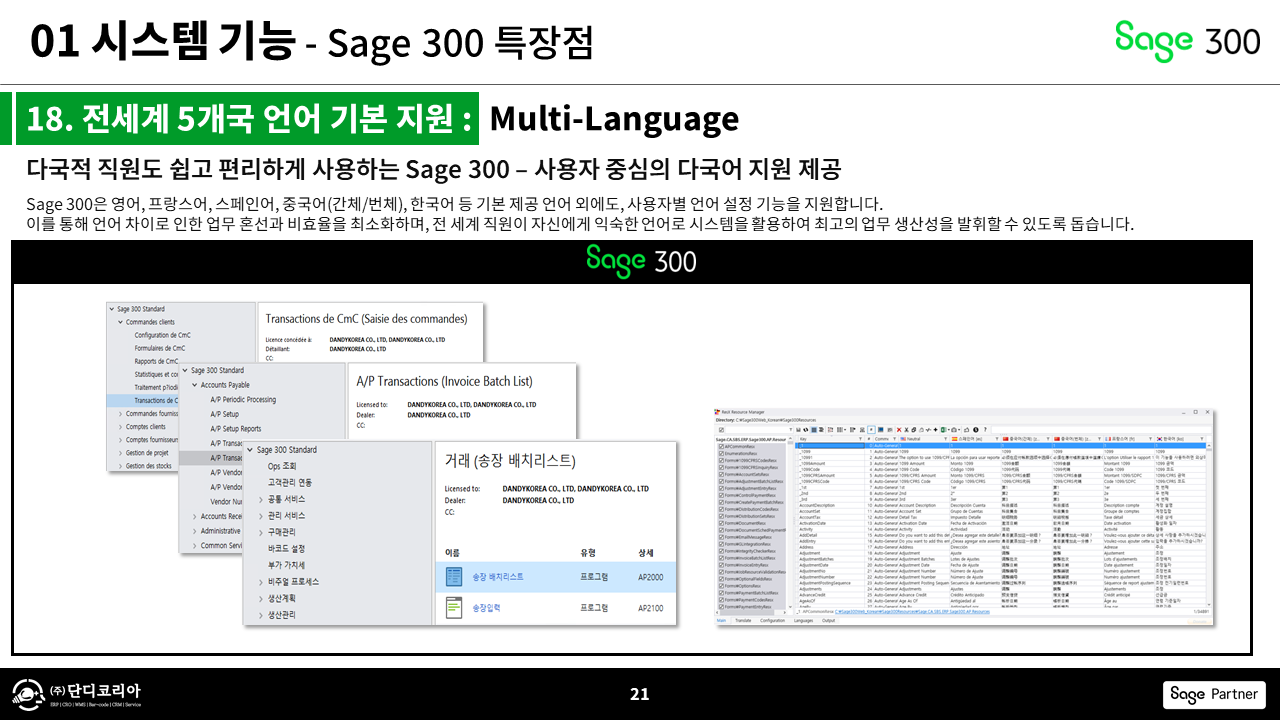Select the A/P Setup Reports tree item
1280x720 pixels.
(235, 428)
